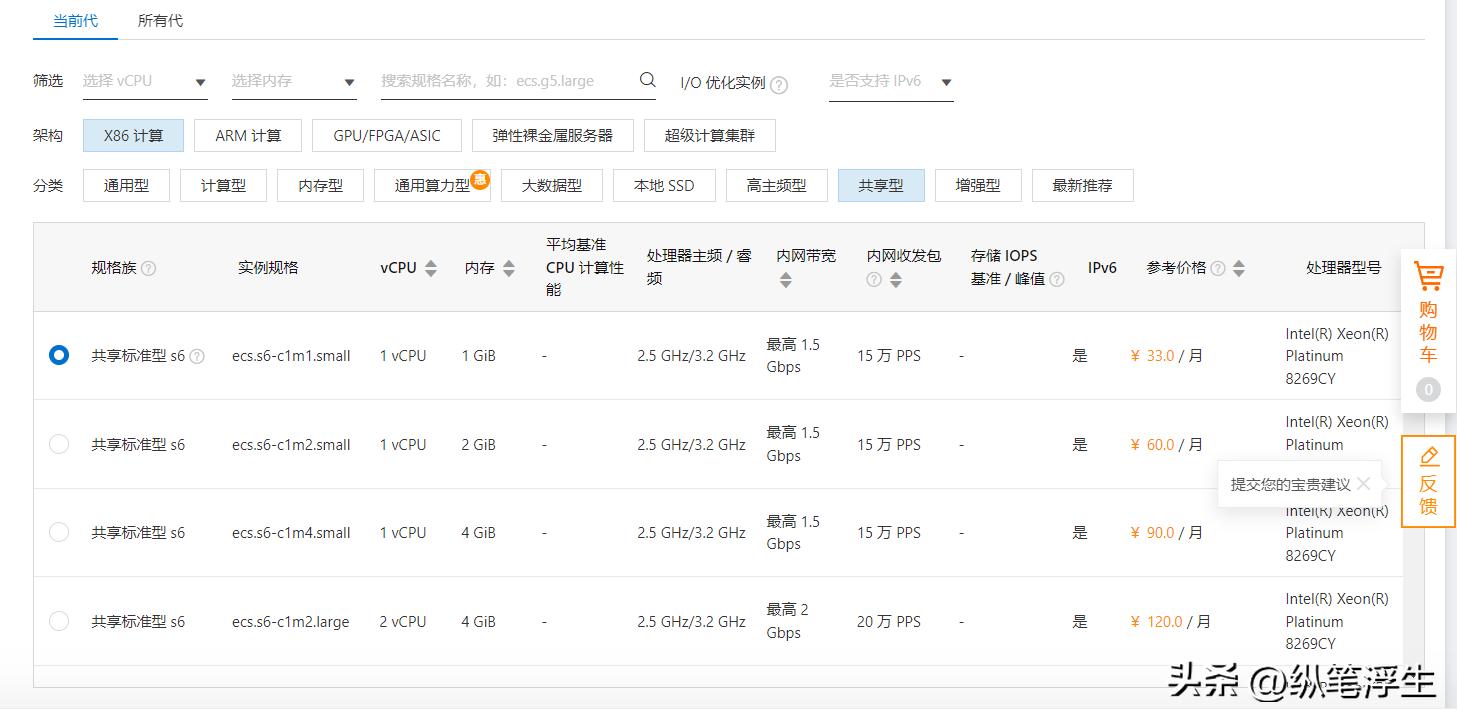Click the search magnifier icon
This screenshot has width=1457, height=720.
click(x=646, y=80)
